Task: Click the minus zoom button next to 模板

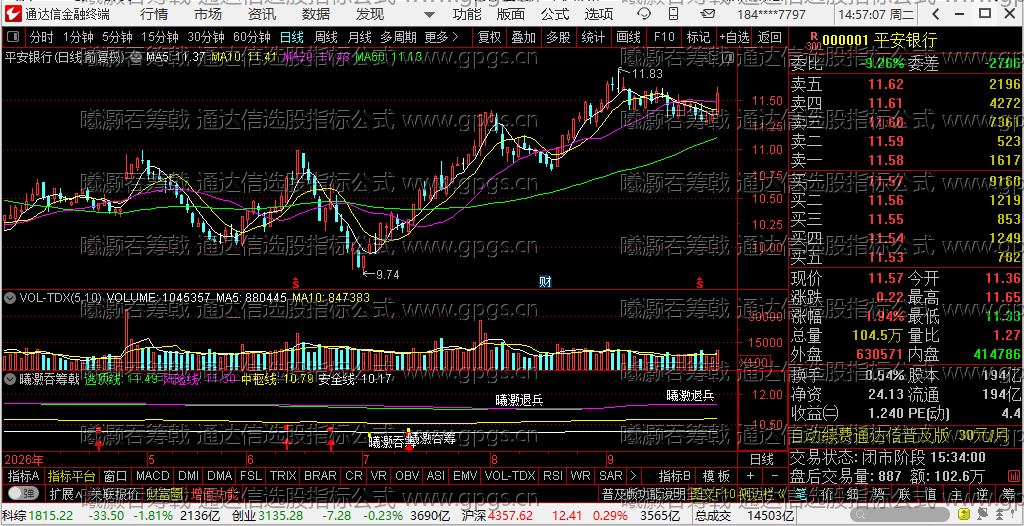Action: point(775,475)
